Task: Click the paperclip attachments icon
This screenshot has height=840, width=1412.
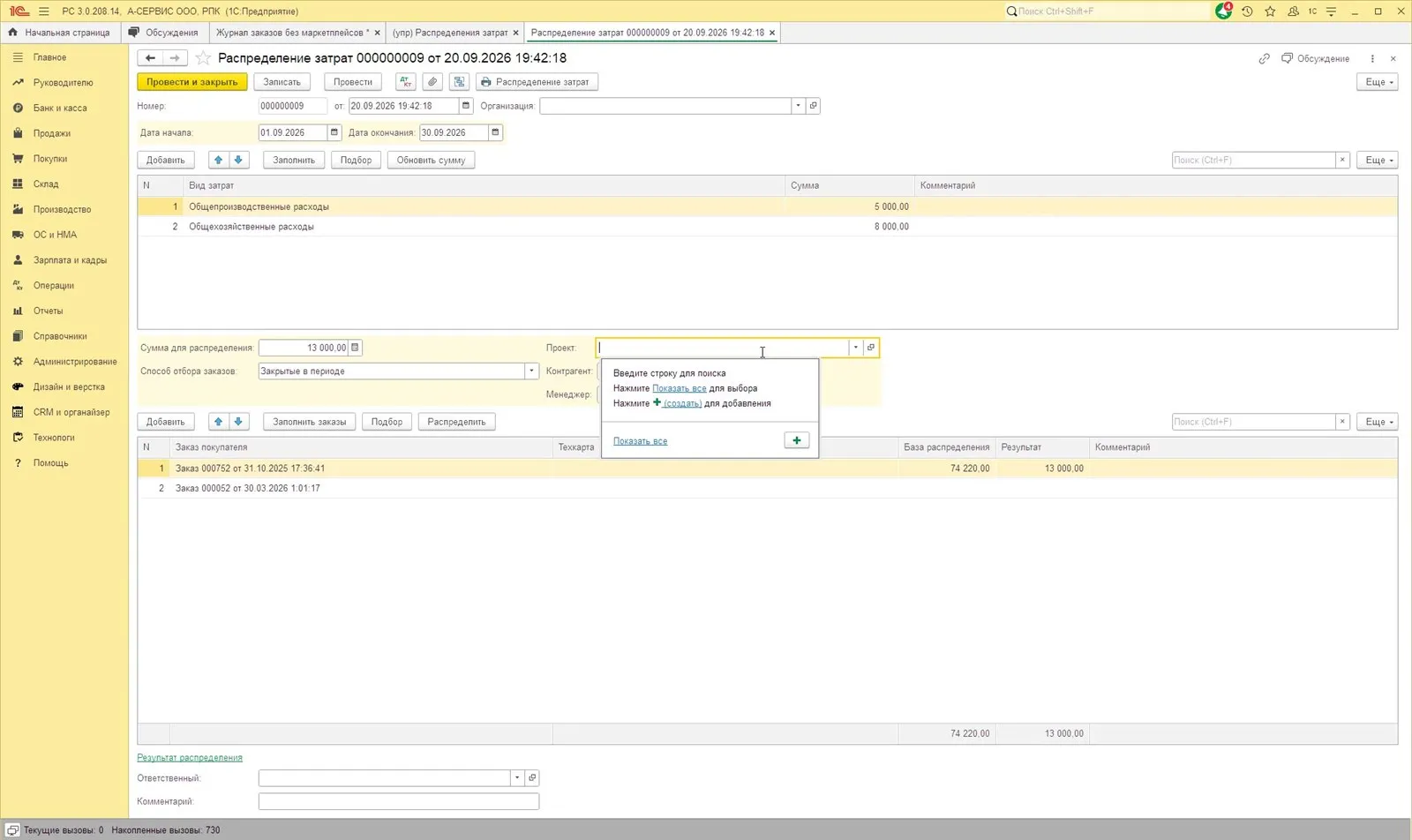Action: [x=432, y=82]
